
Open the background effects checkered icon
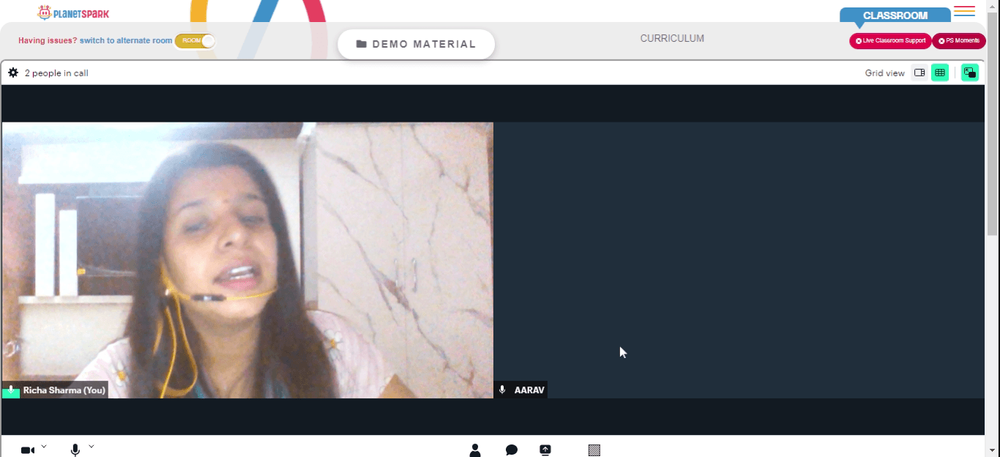pos(594,450)
